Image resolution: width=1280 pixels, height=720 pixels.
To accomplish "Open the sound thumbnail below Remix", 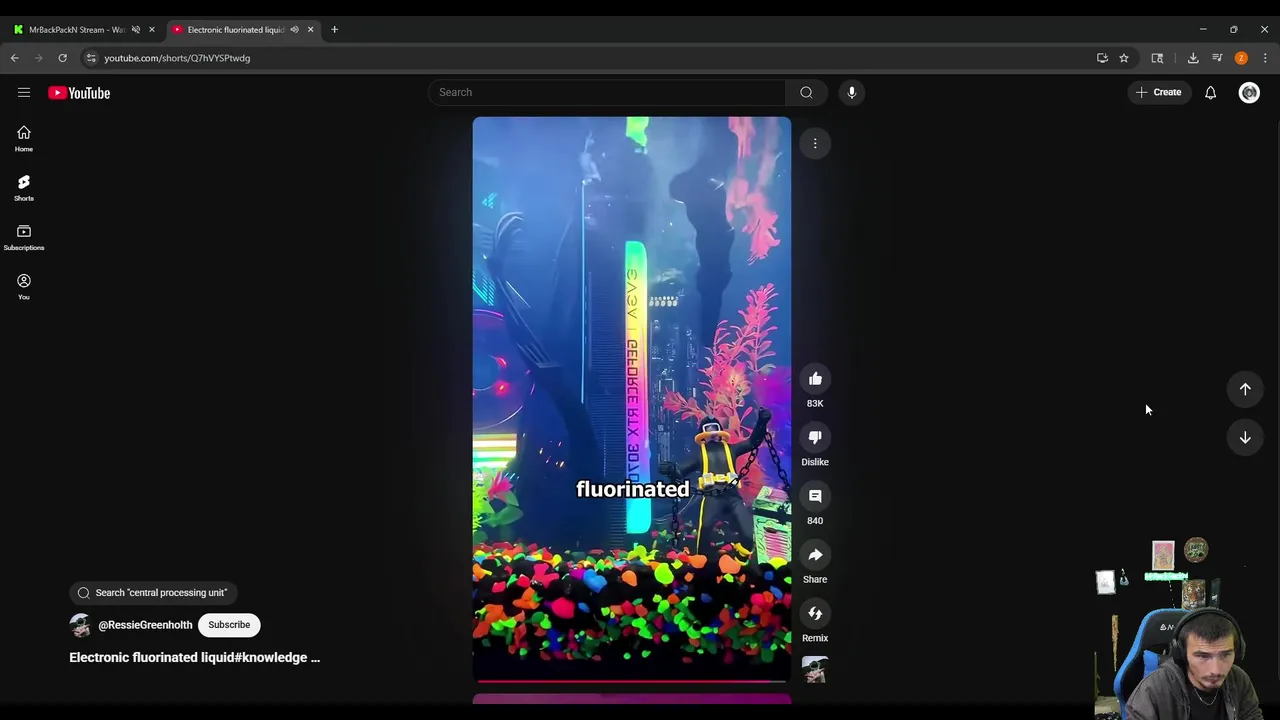I will [x=815, y=670].
